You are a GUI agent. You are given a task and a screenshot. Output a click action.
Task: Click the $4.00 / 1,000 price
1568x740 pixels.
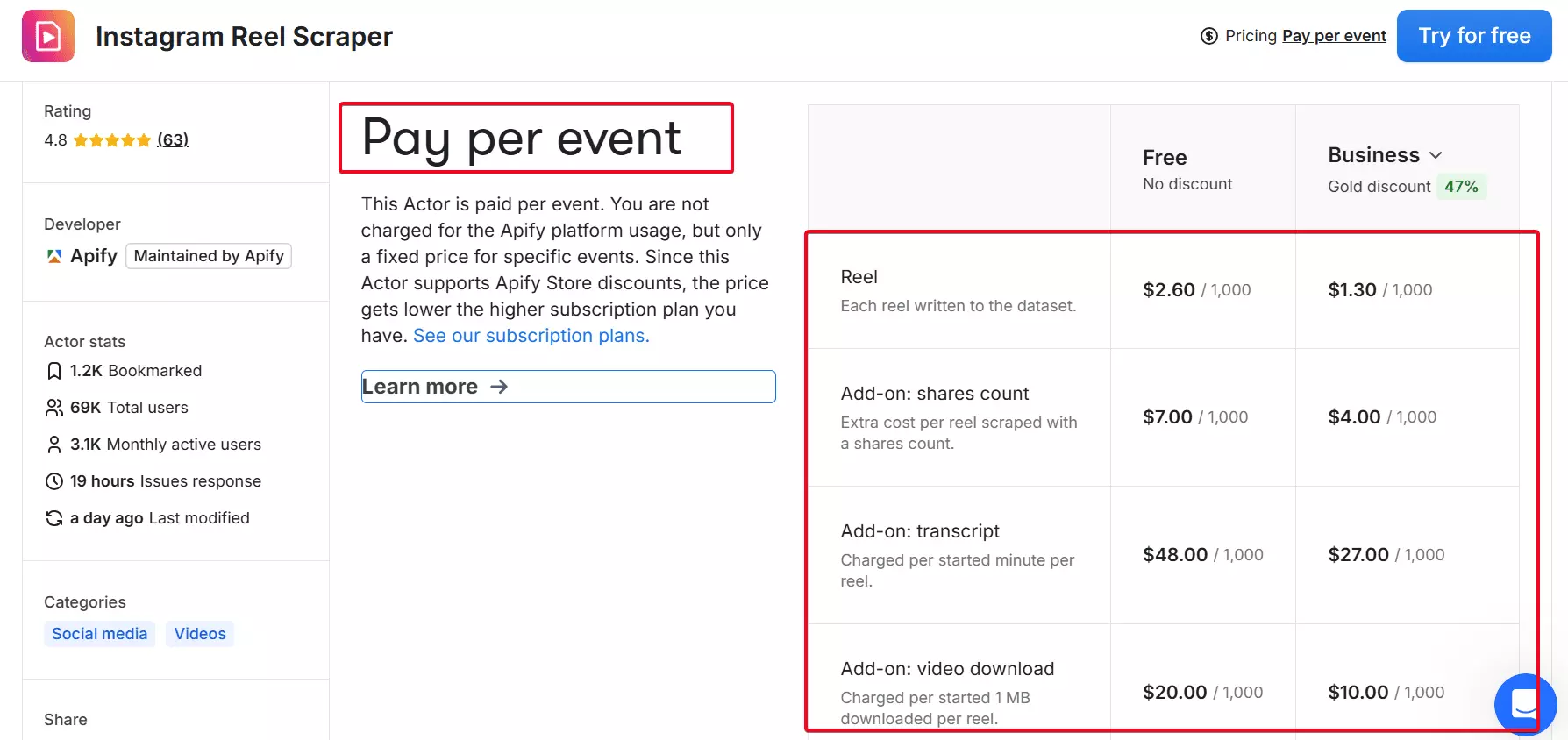[x=1382, y=417]
